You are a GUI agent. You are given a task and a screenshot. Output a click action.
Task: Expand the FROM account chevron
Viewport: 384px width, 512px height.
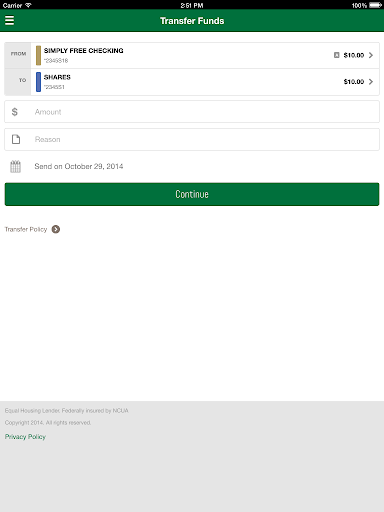(371, 55)
